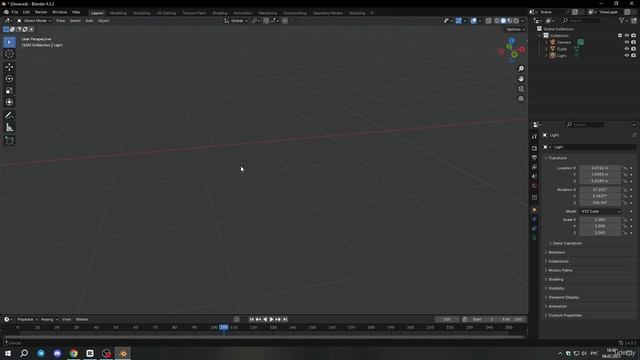640x360 pixels.
Task: Expand the Motion Paths panel
Action: pos(559,270)
